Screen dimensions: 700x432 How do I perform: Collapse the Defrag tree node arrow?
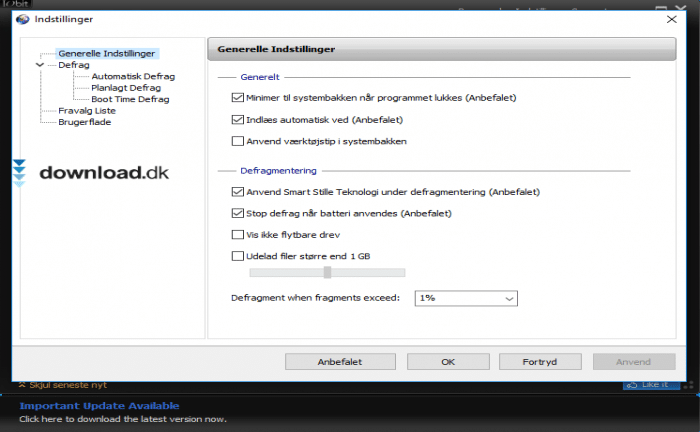(x=39, y=65)
